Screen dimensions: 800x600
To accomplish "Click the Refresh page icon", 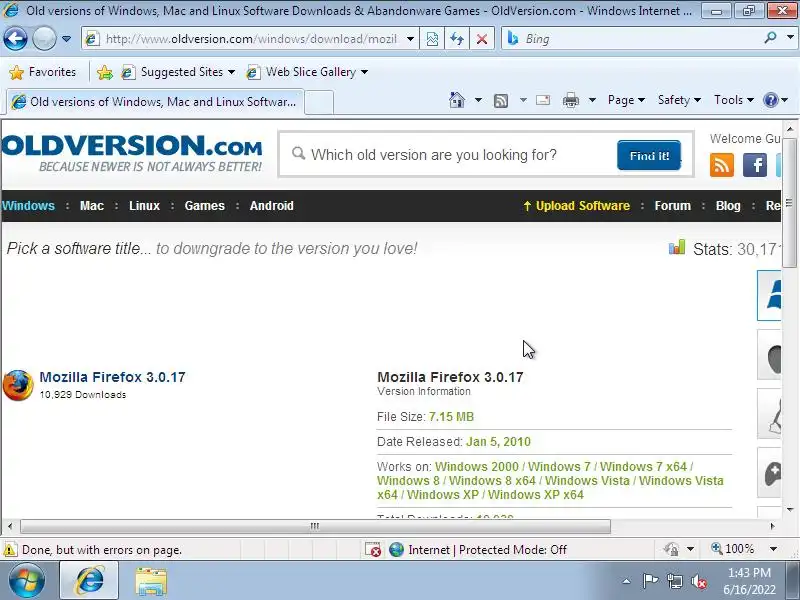I will coord(457,39).
